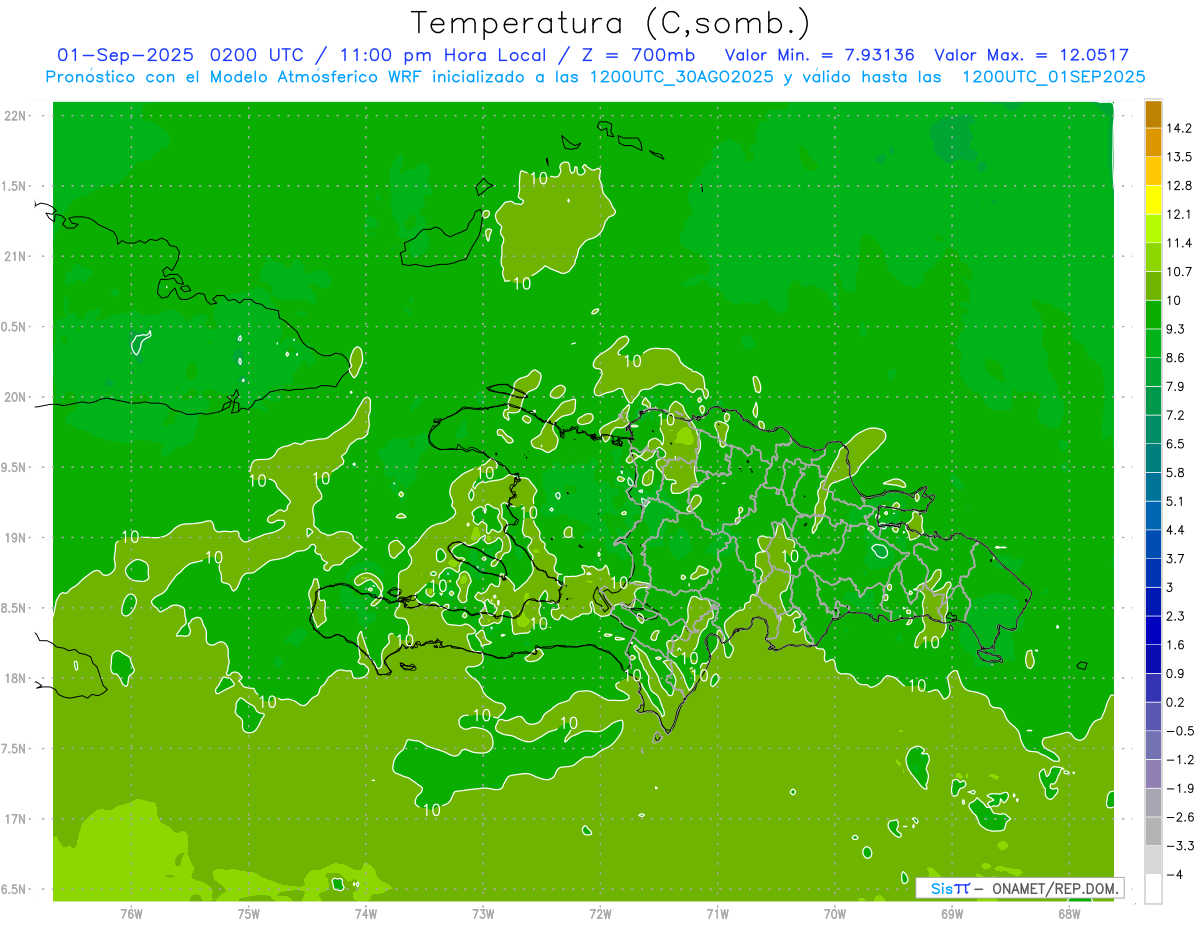Click the '0.5N' latitude axis label
The height and width of the screenshot is (927, 1200).
tap(15, 327)
